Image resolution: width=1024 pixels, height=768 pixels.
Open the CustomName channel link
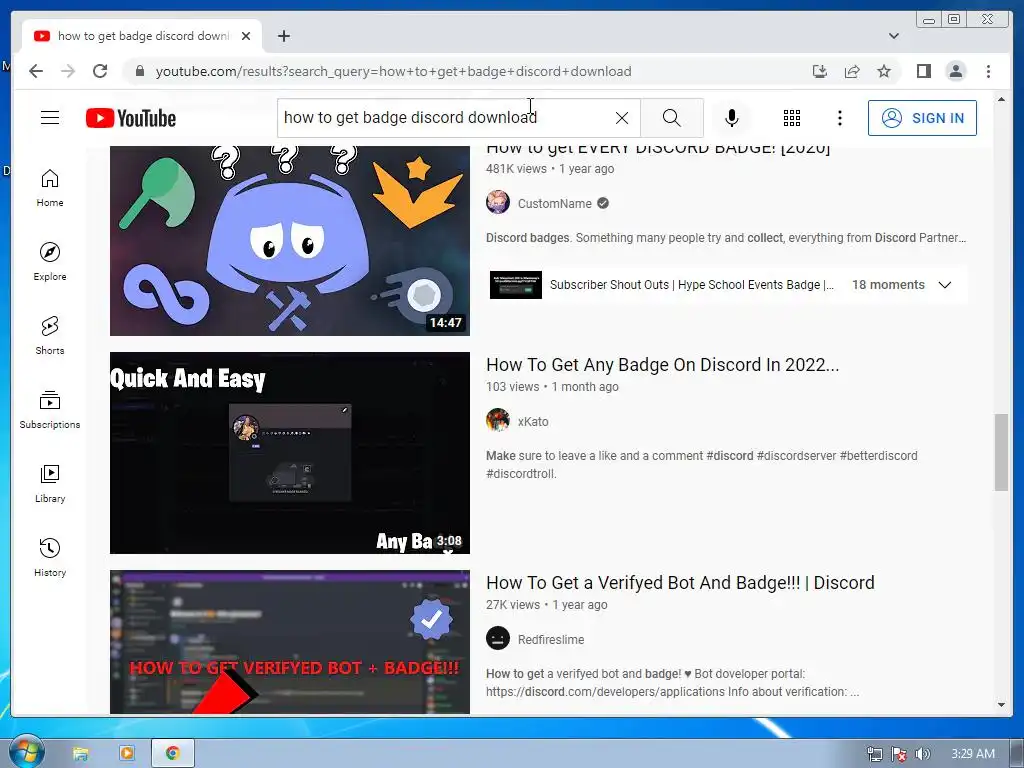click(554, 204)
